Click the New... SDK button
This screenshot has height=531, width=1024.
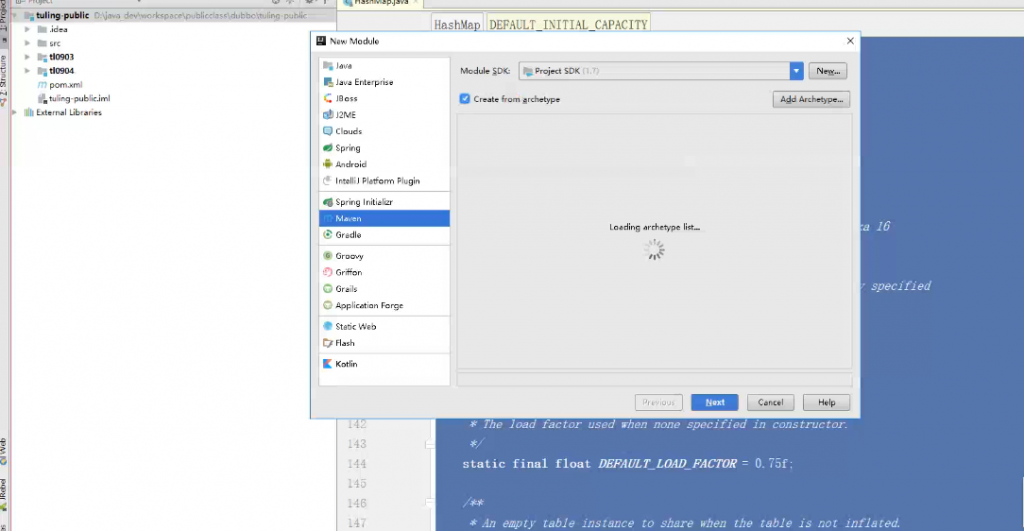tap(828, 71)
